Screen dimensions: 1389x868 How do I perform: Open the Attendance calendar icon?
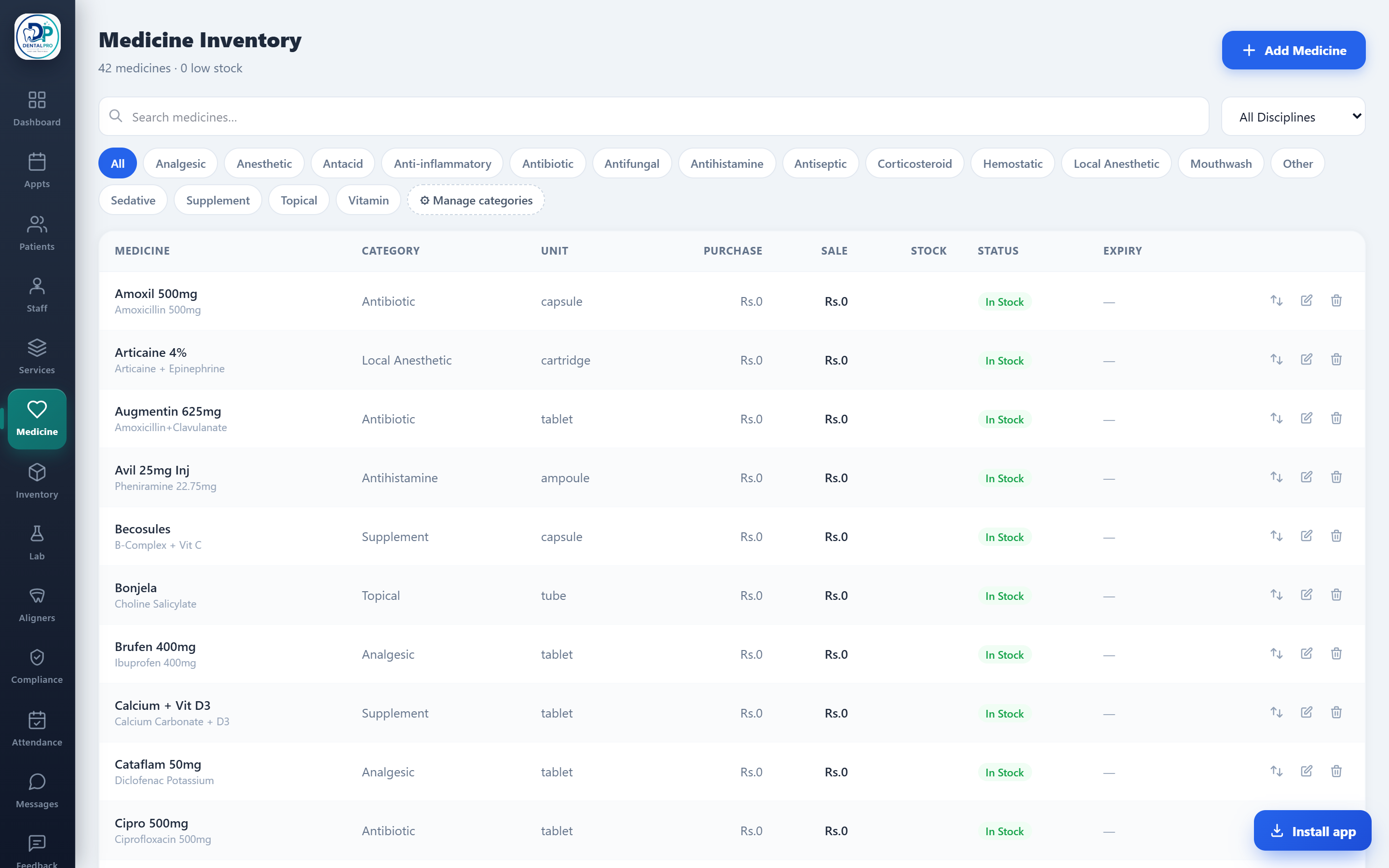click(x=37, y=720)
